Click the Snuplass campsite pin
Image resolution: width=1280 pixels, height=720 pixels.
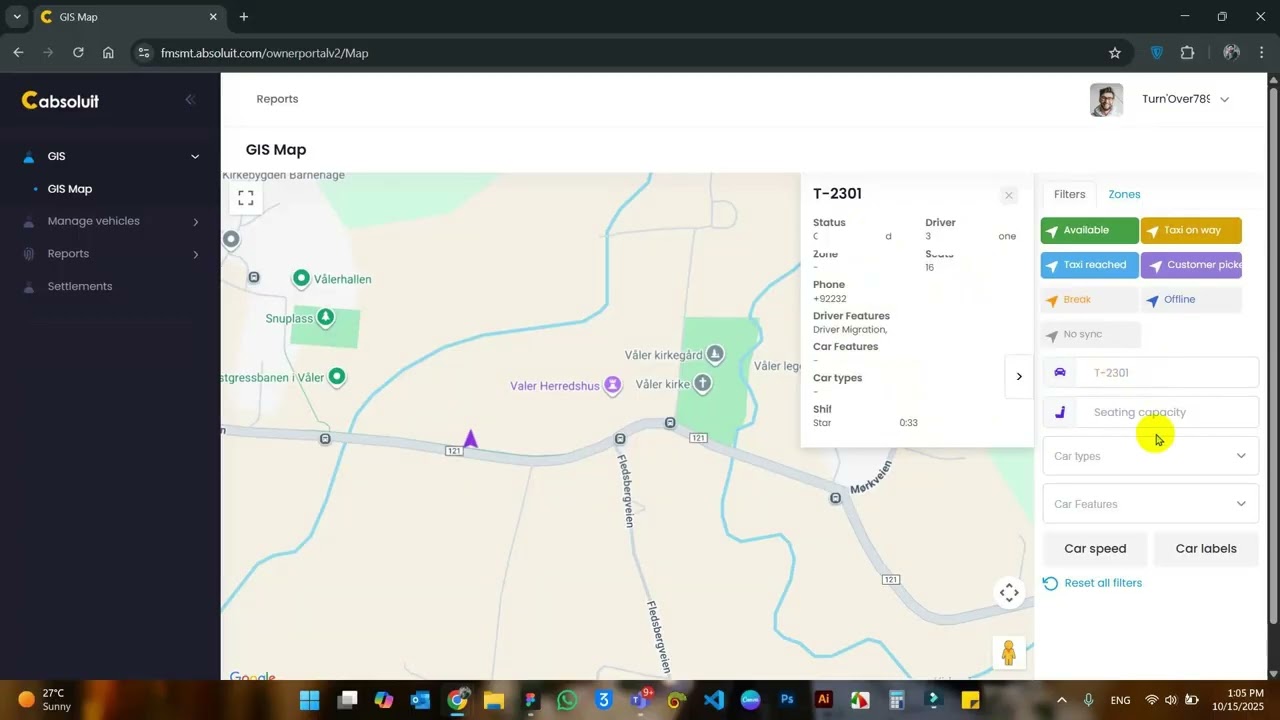[x=325, y=318]
